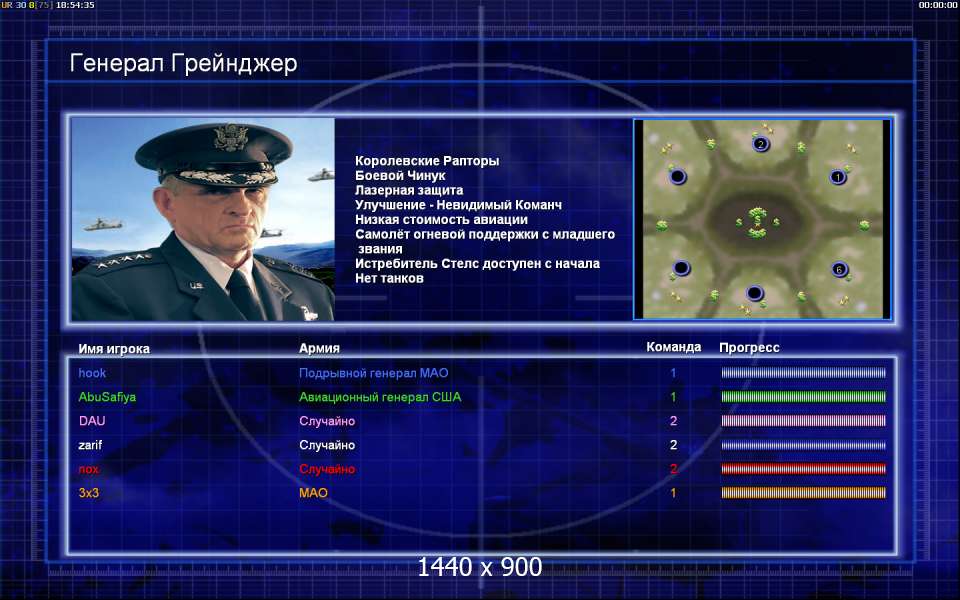The image size is (960, 600).
Task: Click army 'Авиационный генерал США'
Action: coord(380,397)
